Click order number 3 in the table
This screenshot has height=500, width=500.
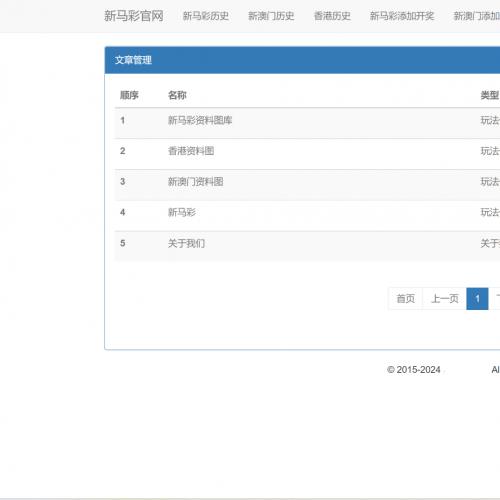(123, 182)
